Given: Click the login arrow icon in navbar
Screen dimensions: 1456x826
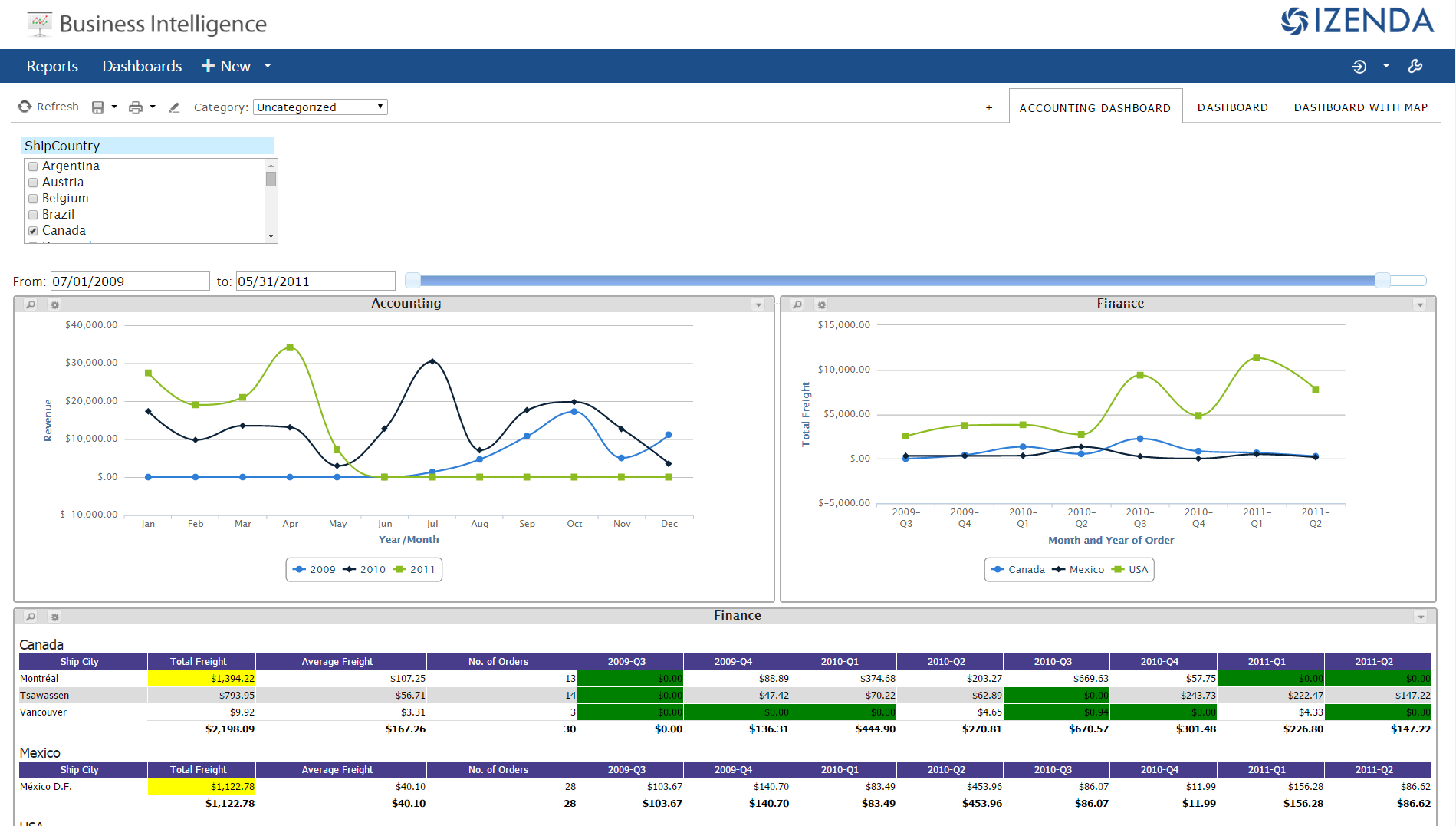Looking at the screenshot, I should 1359,67.
